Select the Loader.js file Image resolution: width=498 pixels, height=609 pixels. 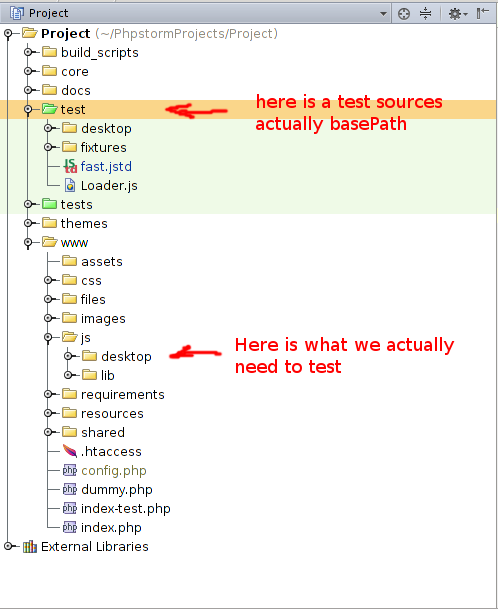(109, 186)
